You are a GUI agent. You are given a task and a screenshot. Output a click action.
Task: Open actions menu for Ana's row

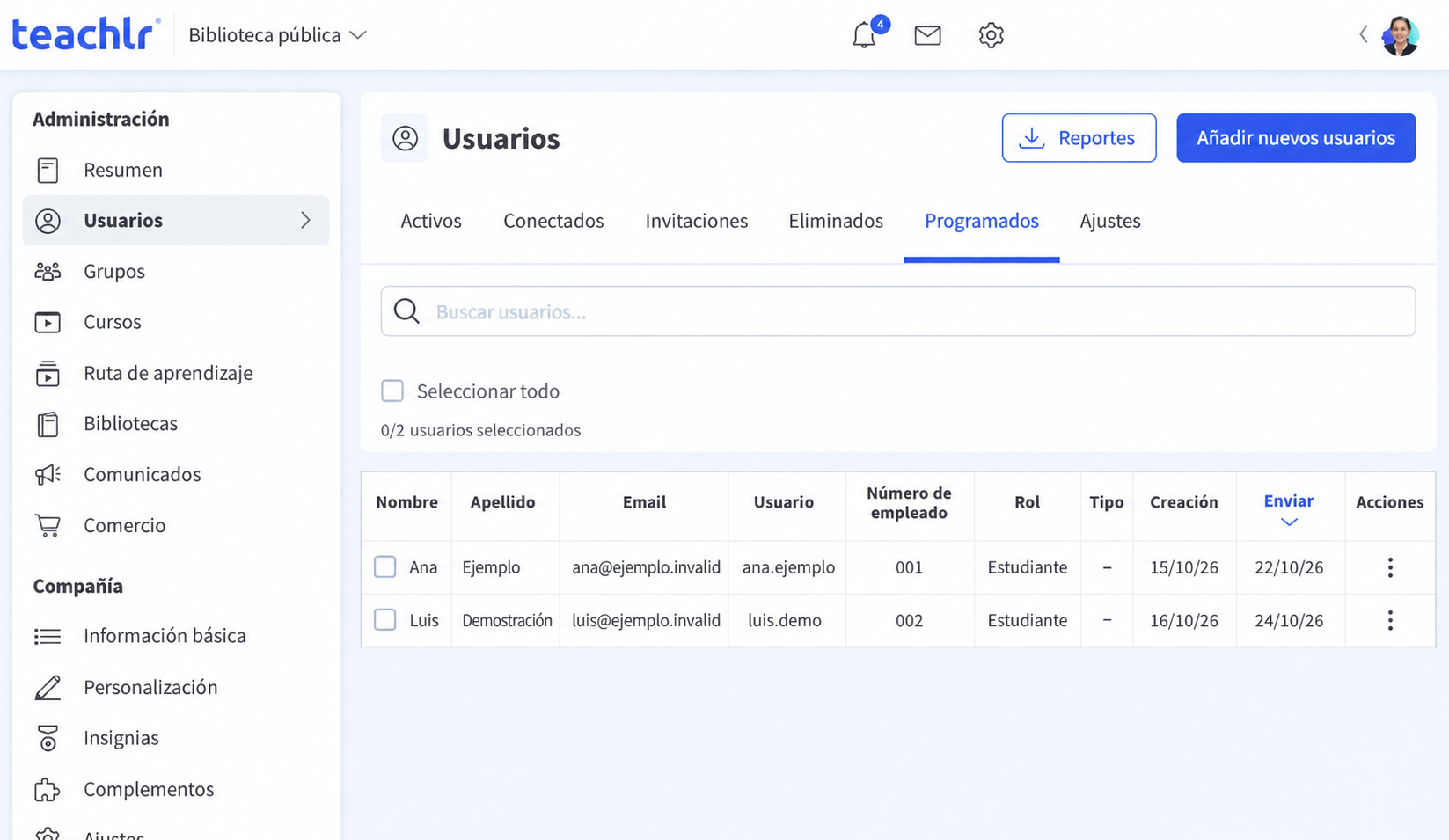click(1390, 567)
